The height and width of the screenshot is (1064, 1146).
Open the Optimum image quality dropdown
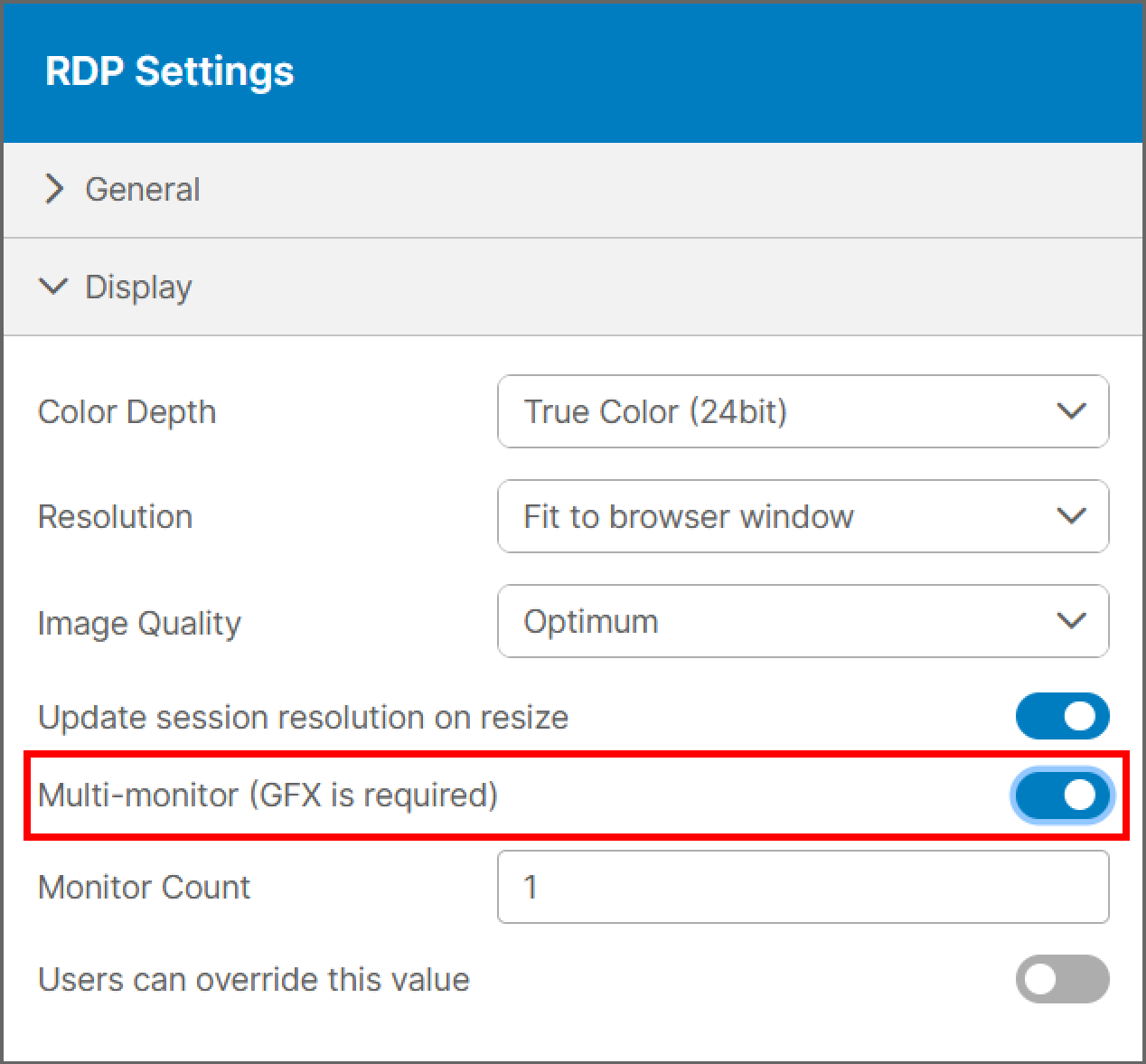point(803,621)
